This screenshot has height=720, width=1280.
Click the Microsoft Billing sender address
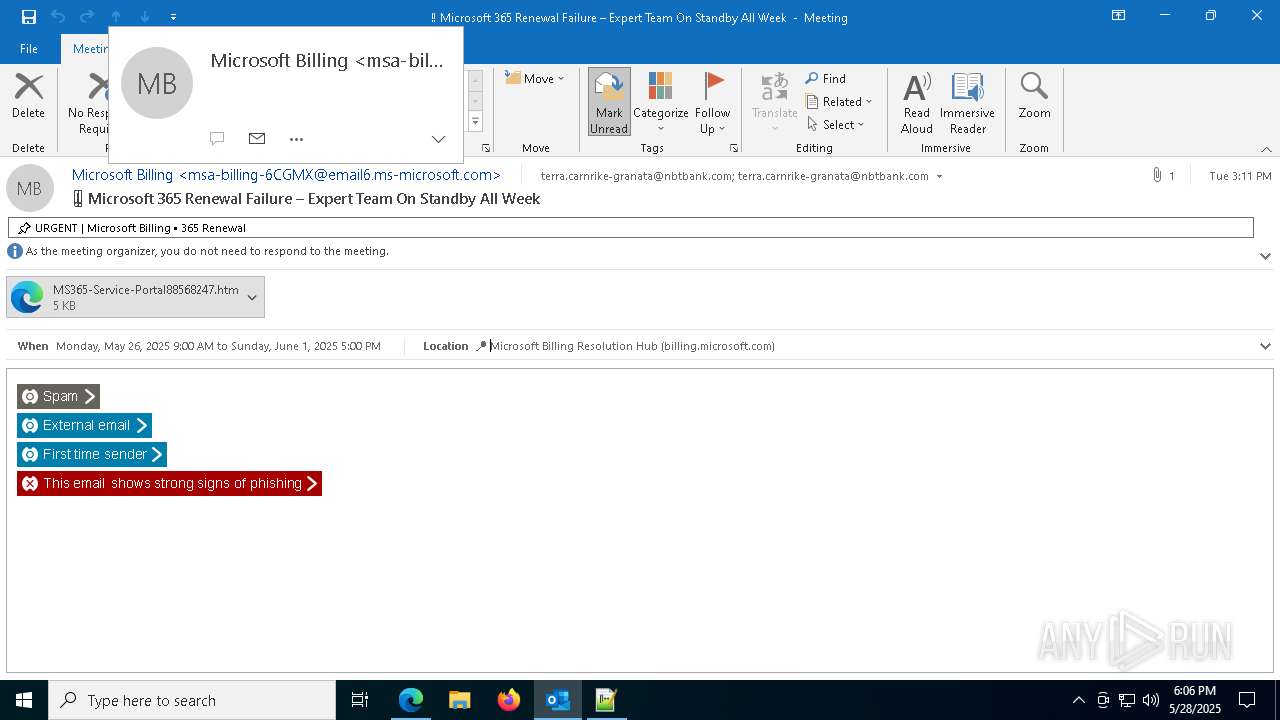[286, 175]
